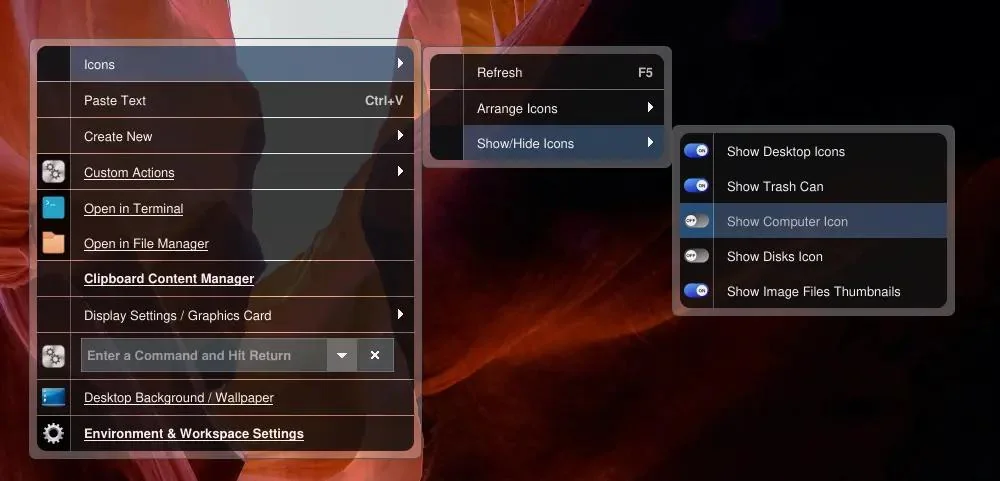Click the gears icon beside command input
Screen dimensions: 1000x481
click(x=54, y=355)
